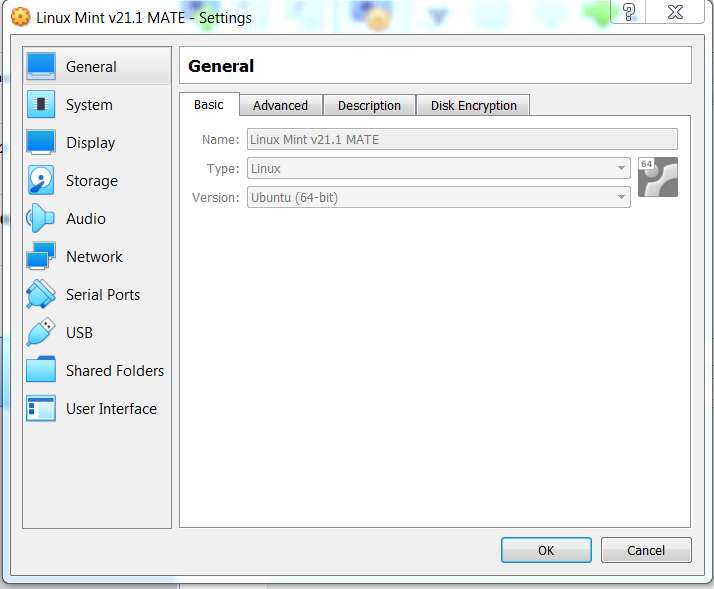Viewport: 714px width, 589px height.
Task: Select the System label in sidebar
Action: (x=89, y=105)
